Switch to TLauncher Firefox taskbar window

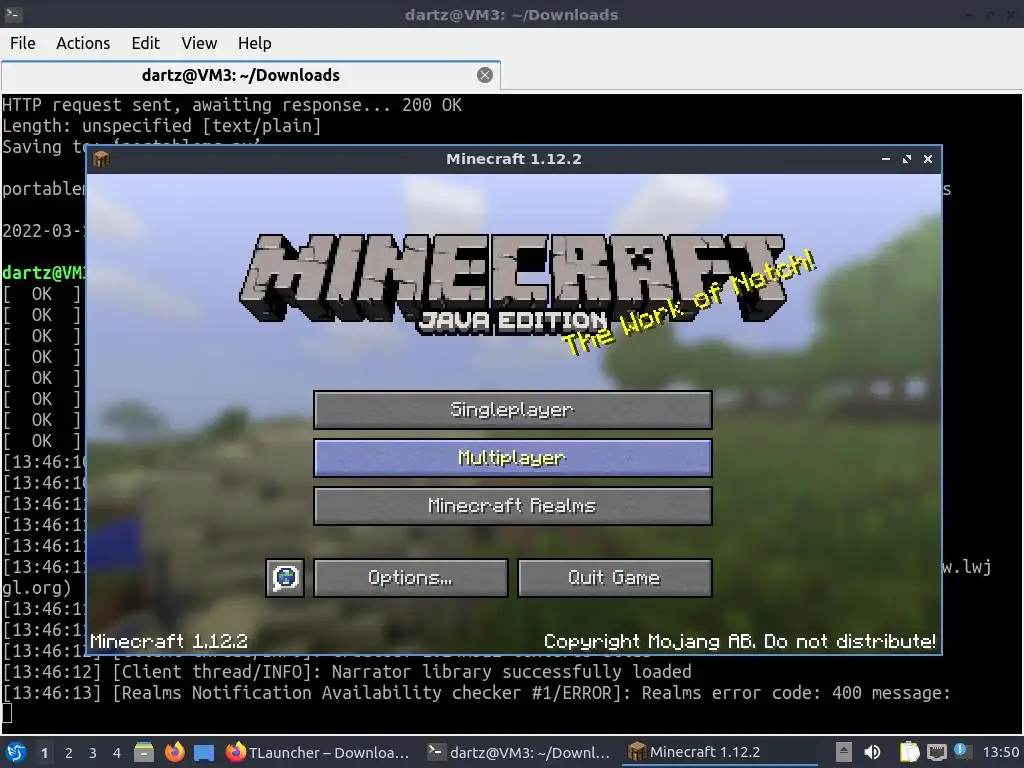coord(318,752)
